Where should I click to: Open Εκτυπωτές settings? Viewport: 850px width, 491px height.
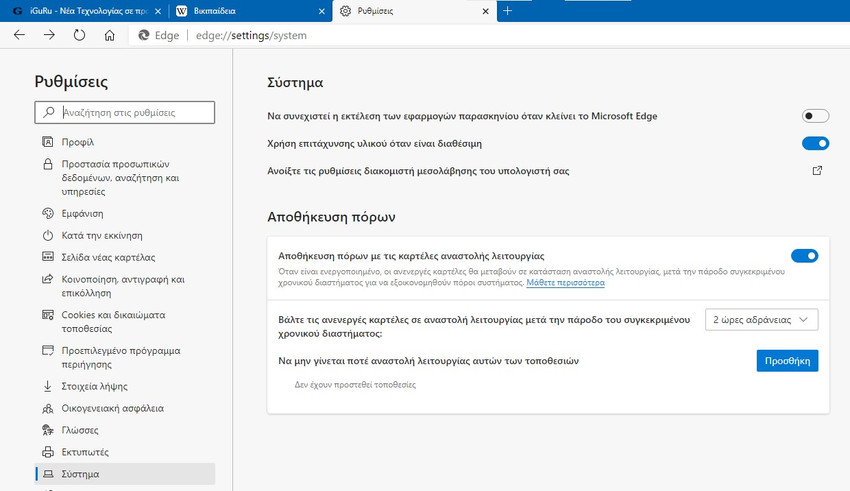coord(125,452)
